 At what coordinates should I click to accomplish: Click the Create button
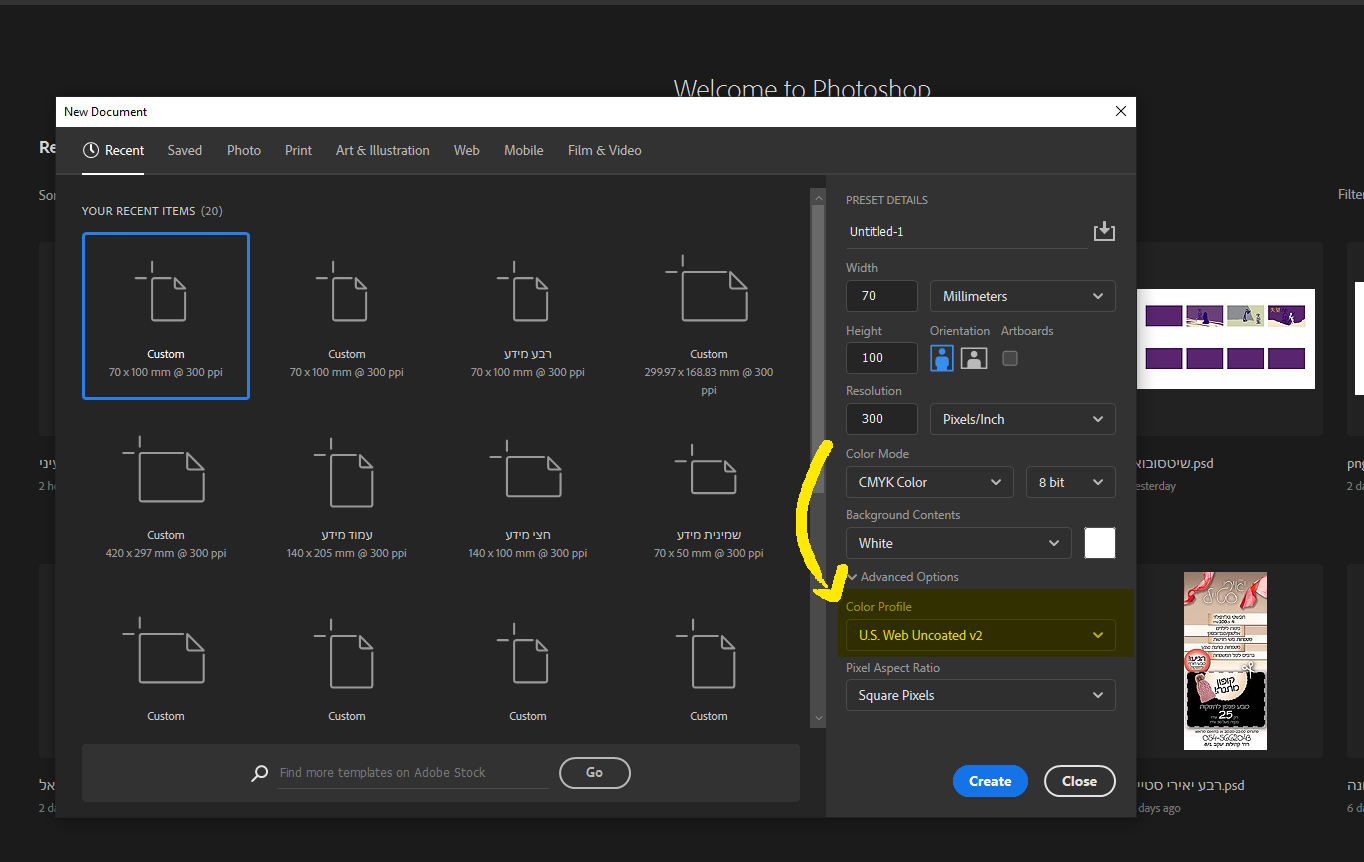tap(990, 781)
